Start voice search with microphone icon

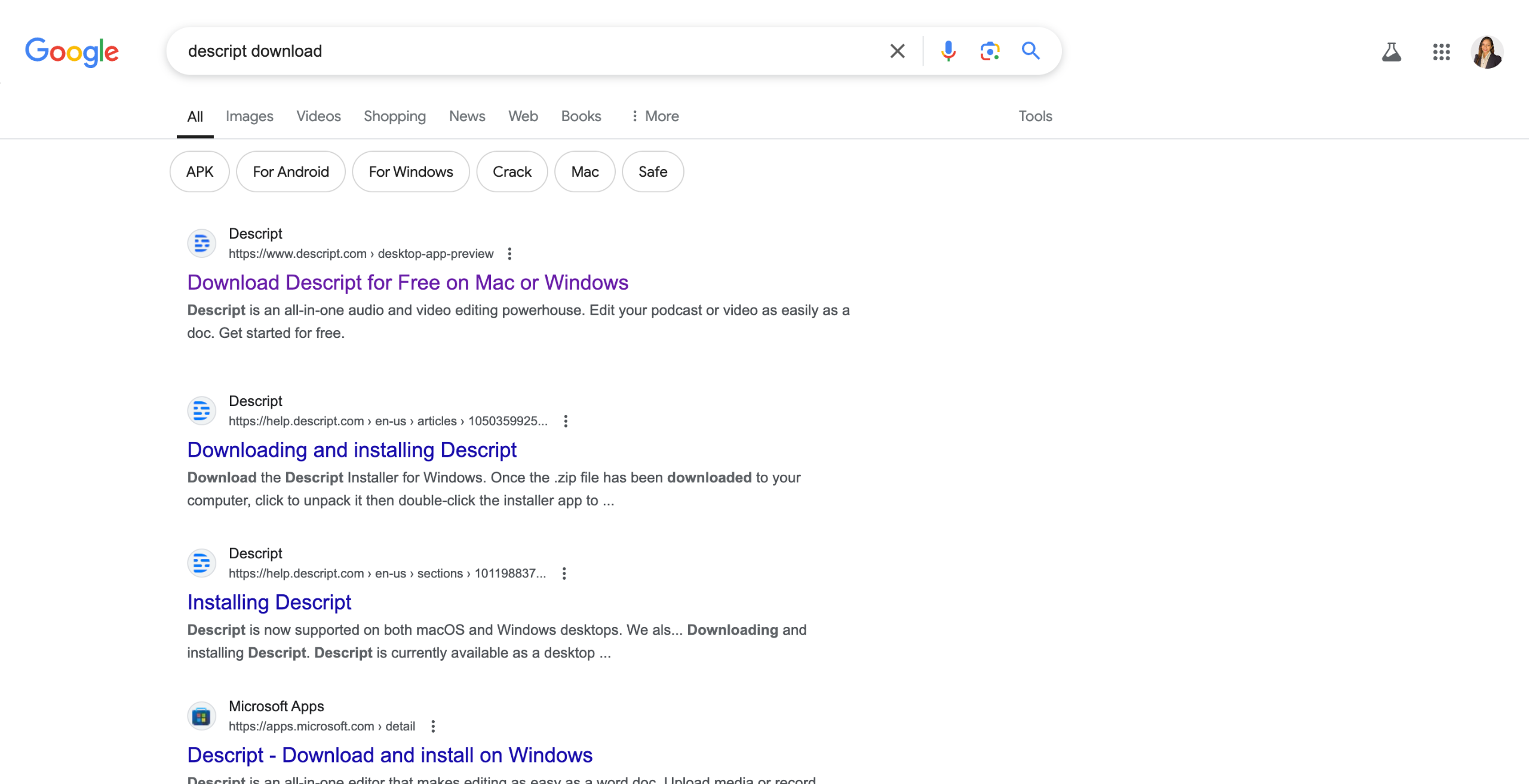pos(948,51)
